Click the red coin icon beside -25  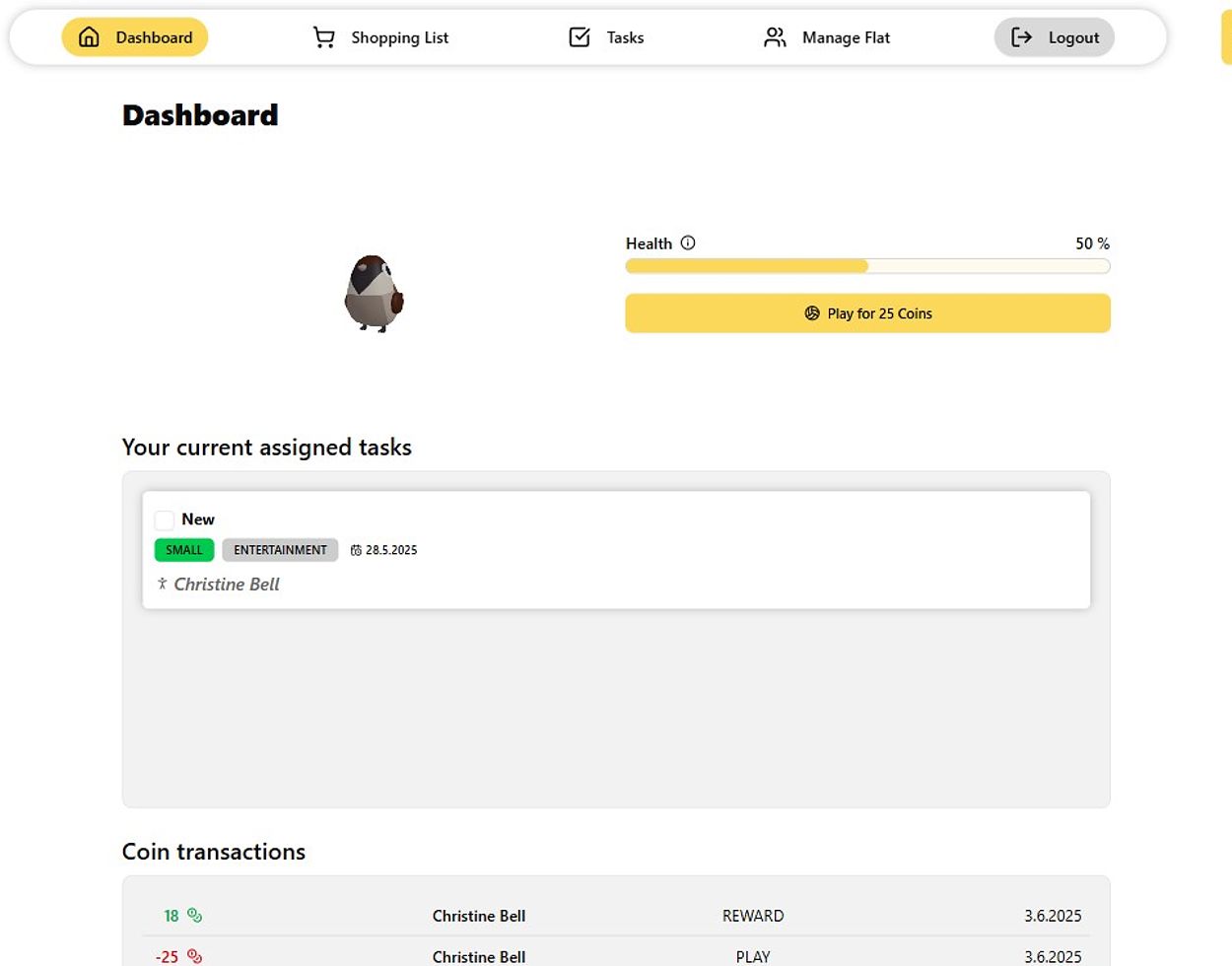[x=194, y=956]
